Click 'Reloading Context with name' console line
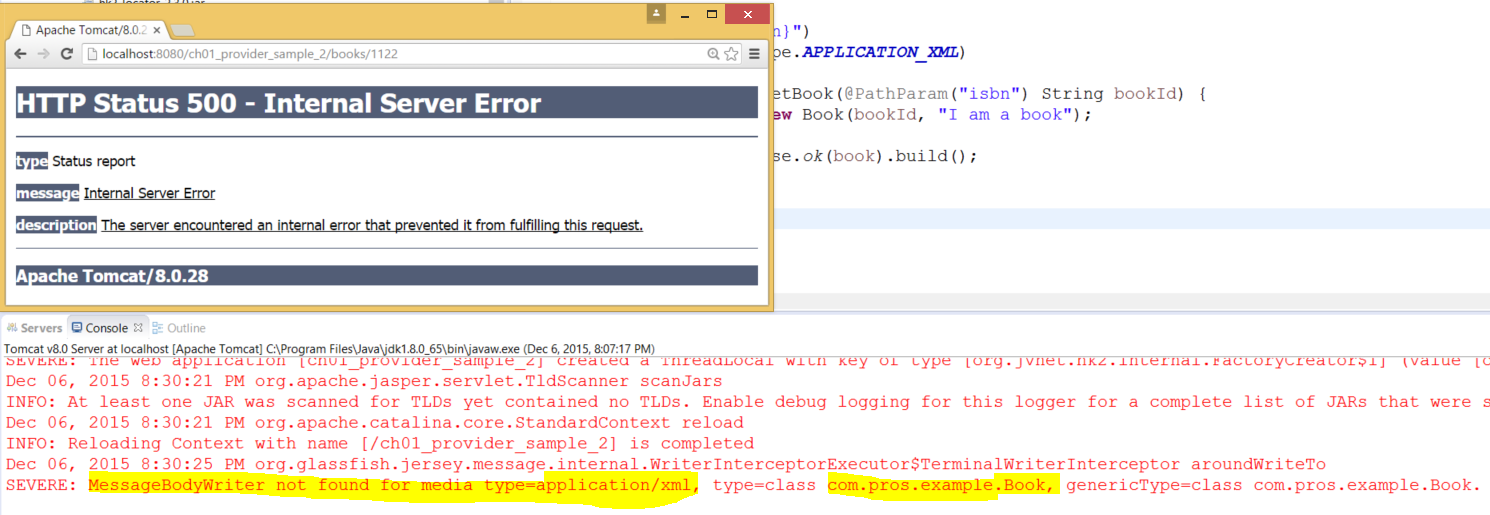The height and width of the screenshot is (515, 1490). click(x=380, y=443)
